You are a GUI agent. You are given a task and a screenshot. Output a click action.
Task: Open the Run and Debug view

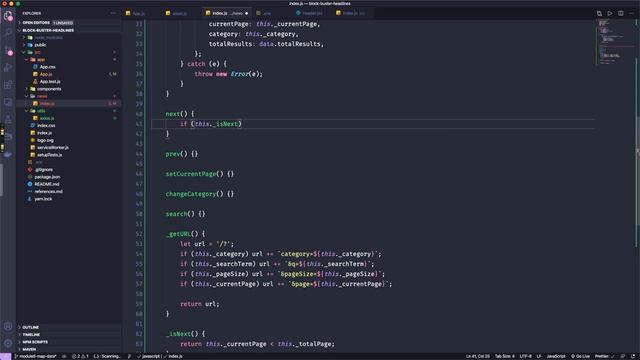[8, 68]
